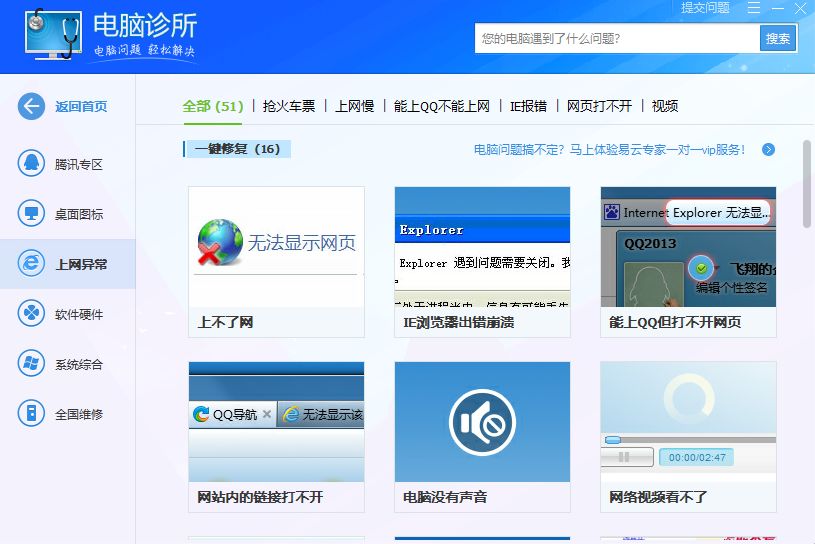
Task: Click the 返回首页 label
Action: pyautogui.click(x=81, y=107)
